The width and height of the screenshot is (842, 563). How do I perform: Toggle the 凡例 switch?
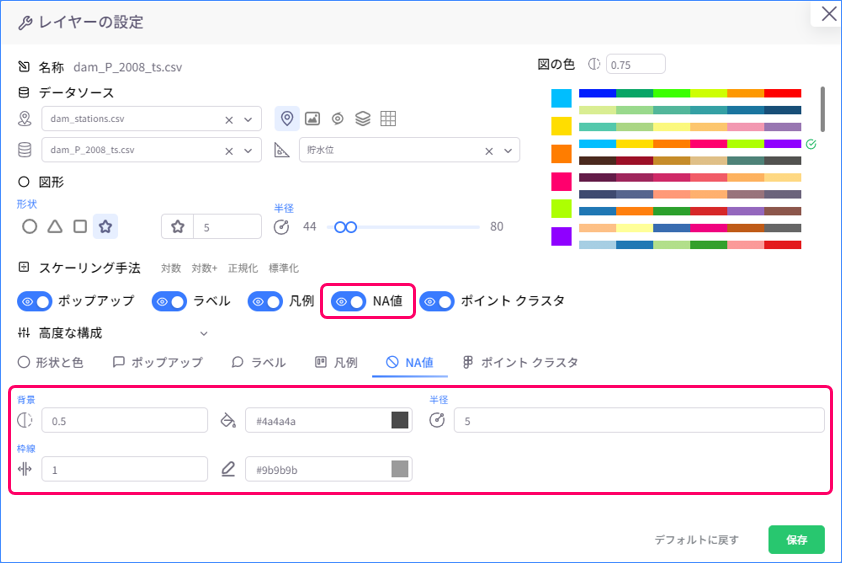coord(265,301)
